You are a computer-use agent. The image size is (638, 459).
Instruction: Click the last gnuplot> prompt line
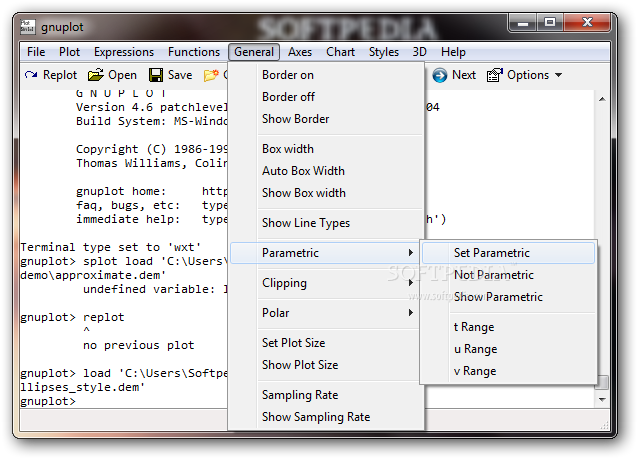pyautogui.click(x=48, y=401)
